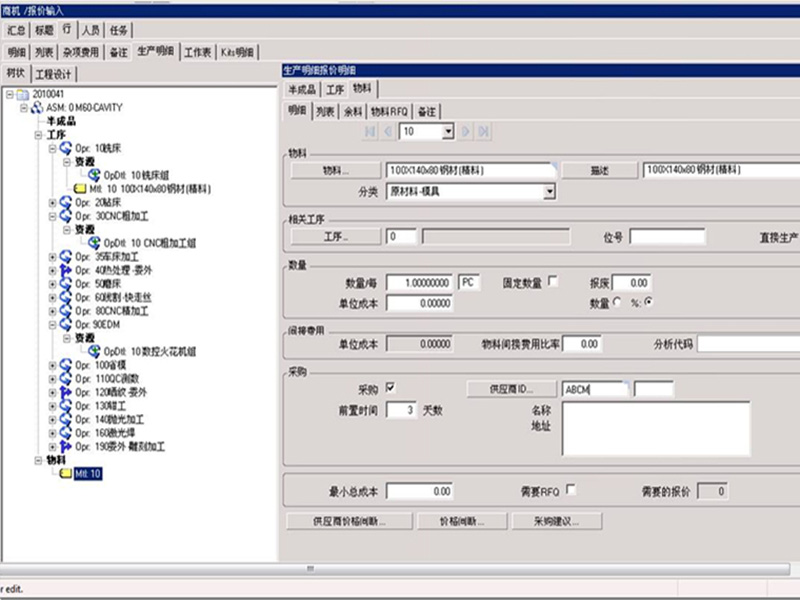Click the 前置时间 field showing 3

pos(401,410)
